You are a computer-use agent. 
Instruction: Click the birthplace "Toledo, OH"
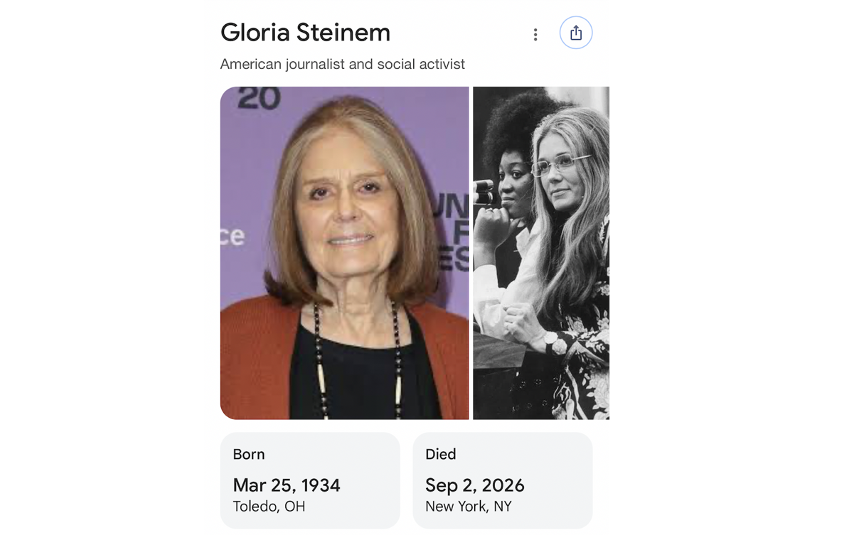pos(269,507)
